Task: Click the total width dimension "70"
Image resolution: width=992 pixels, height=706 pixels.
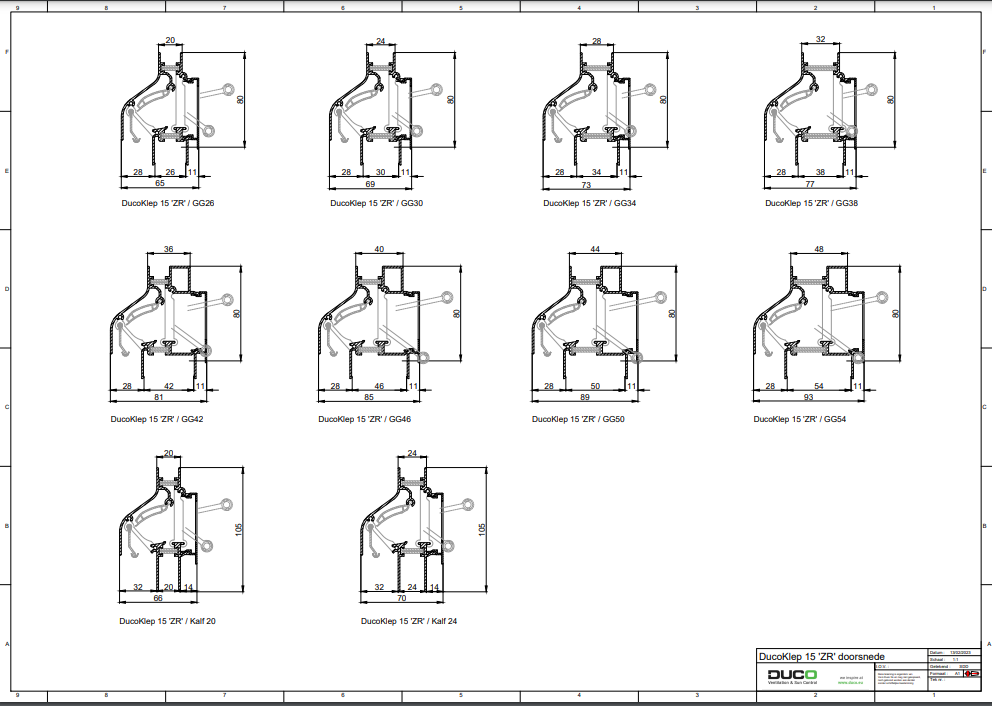Action: [402, 598]
